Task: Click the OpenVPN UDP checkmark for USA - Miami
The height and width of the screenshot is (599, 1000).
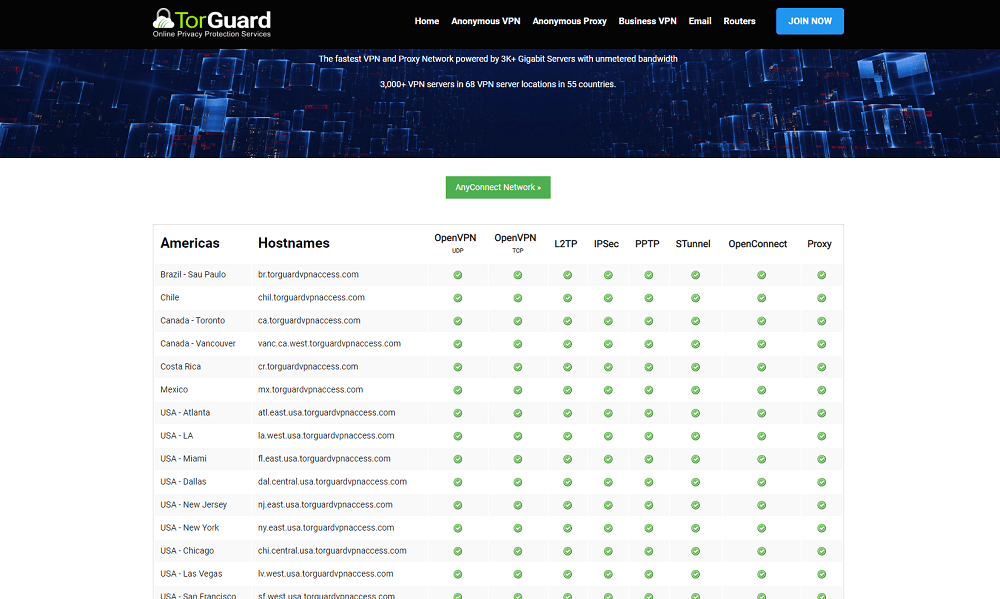Action: click(458, 459)
